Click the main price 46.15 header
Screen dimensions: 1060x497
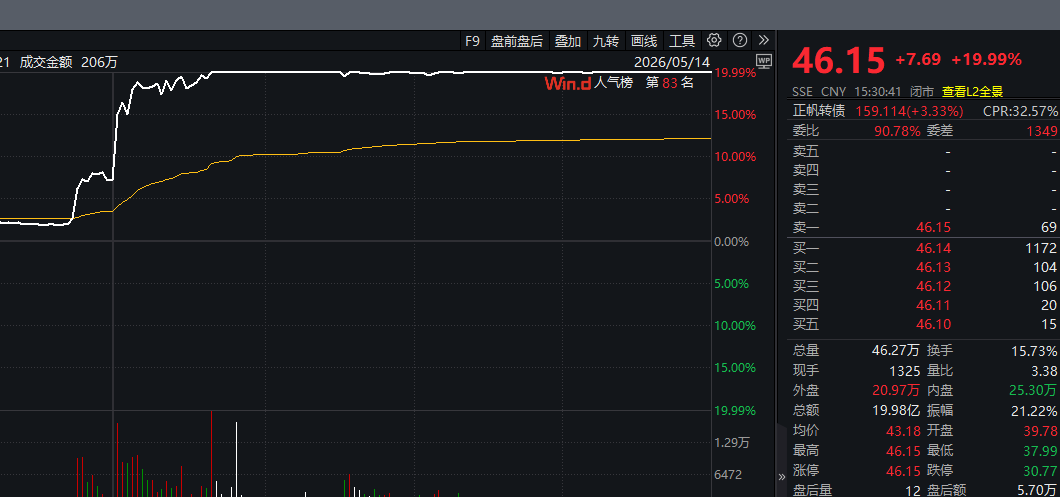click(x=838, y=61)
